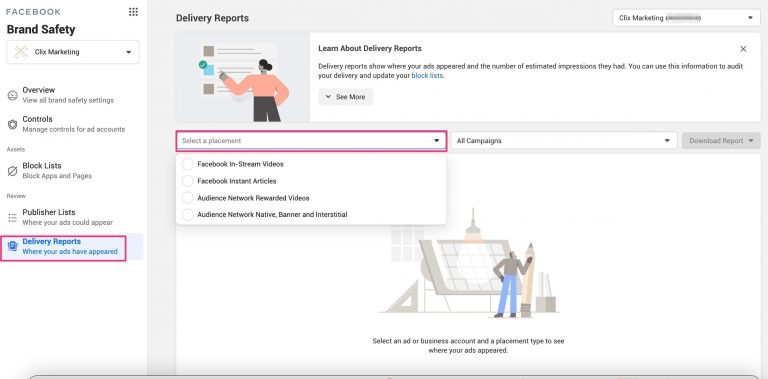Viewport: 768px width, 379px height.
Task: Click the Clix Marketing logo icon
Action: click(21, 52)
